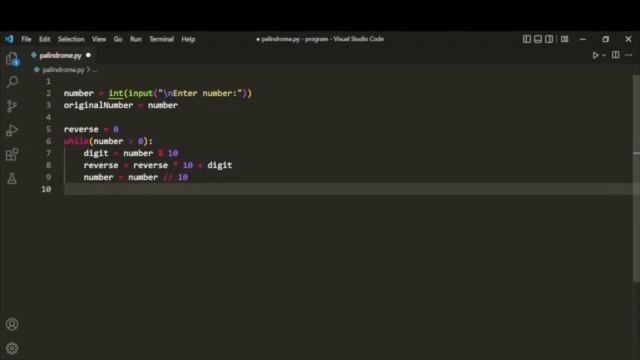
Task: Open the Search view in activity bar
Action: click(x=12, y=82)
